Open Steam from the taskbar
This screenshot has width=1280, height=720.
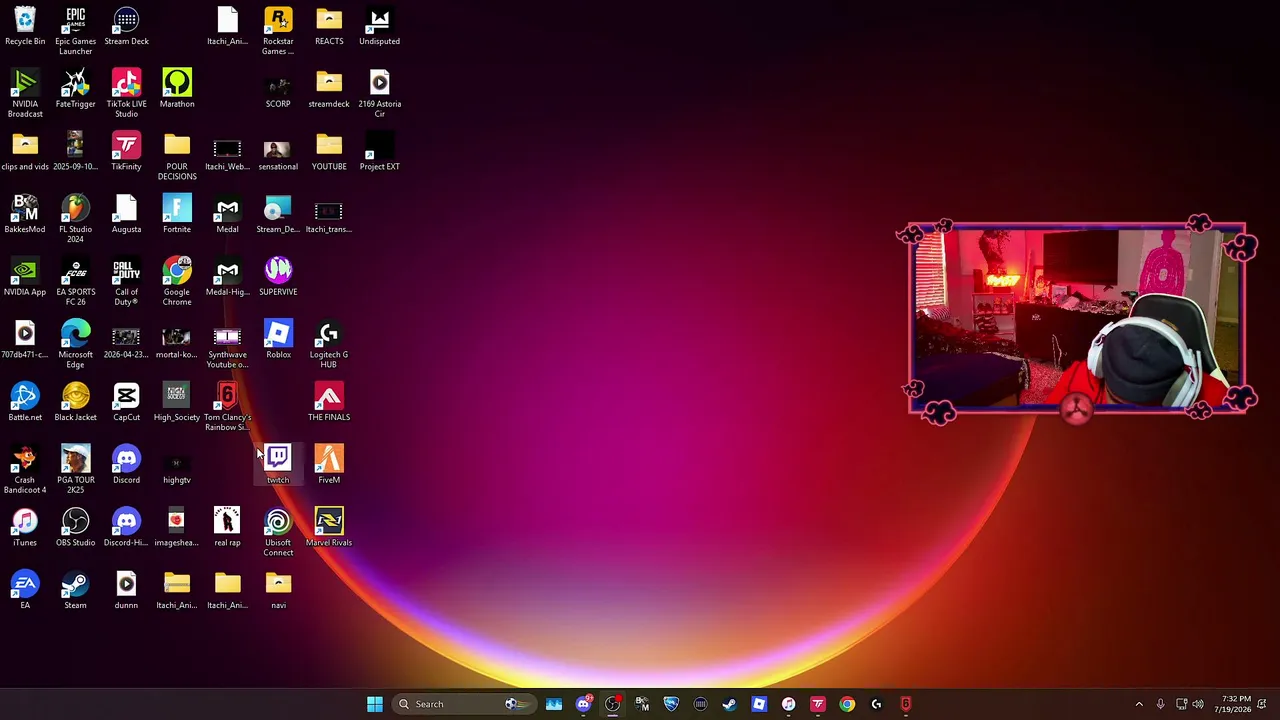click(x=730, y=704)
